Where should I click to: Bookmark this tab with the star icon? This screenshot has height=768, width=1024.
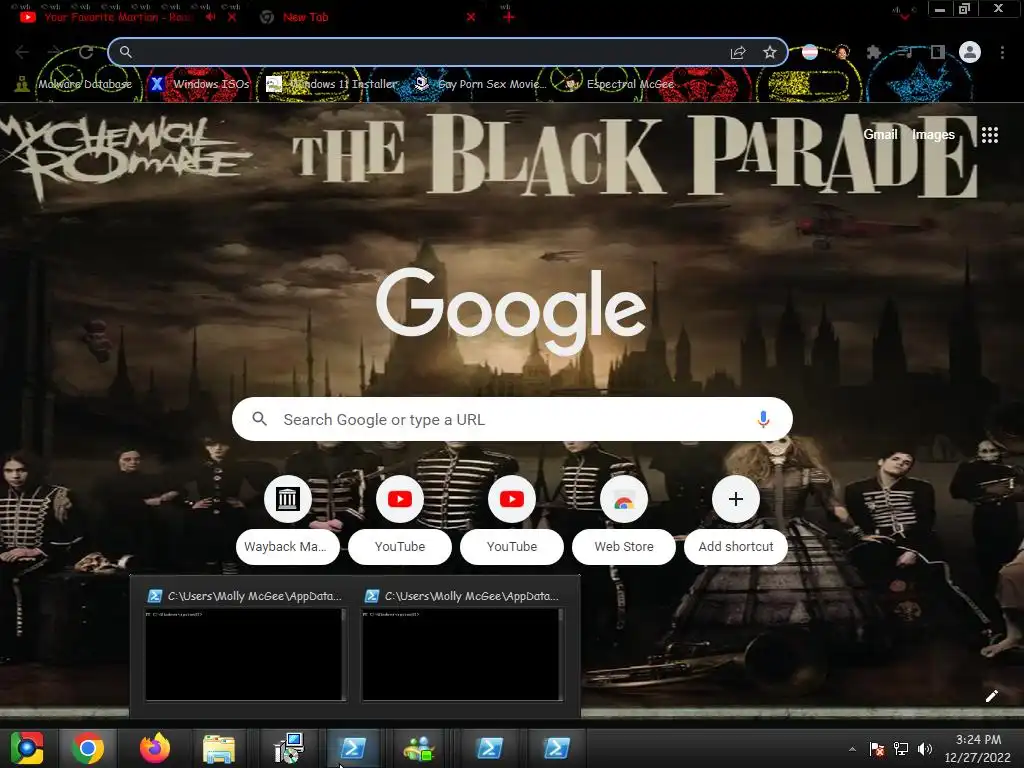pos(770,52)
